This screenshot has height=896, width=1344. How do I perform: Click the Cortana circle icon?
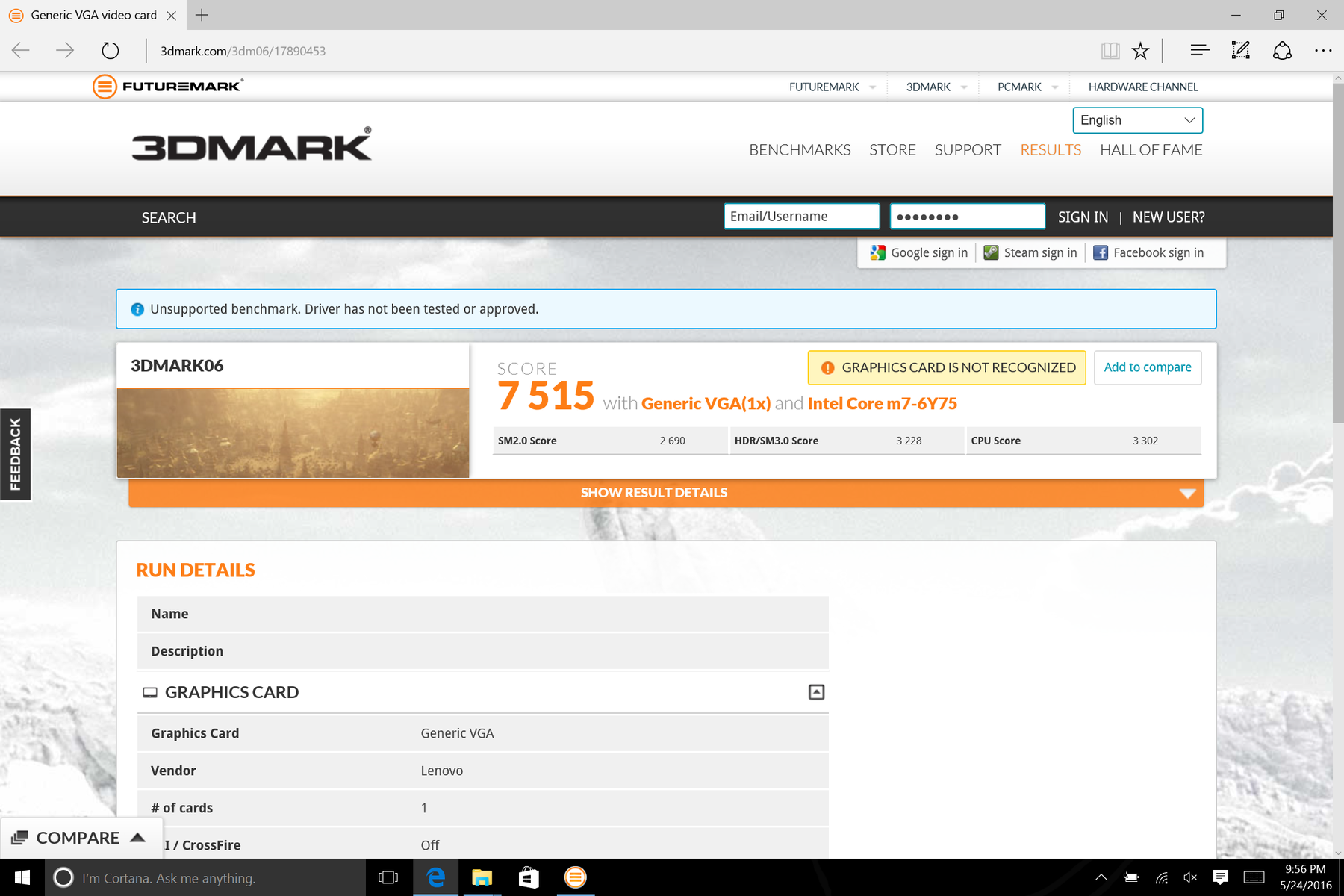(x=64, y=877)
